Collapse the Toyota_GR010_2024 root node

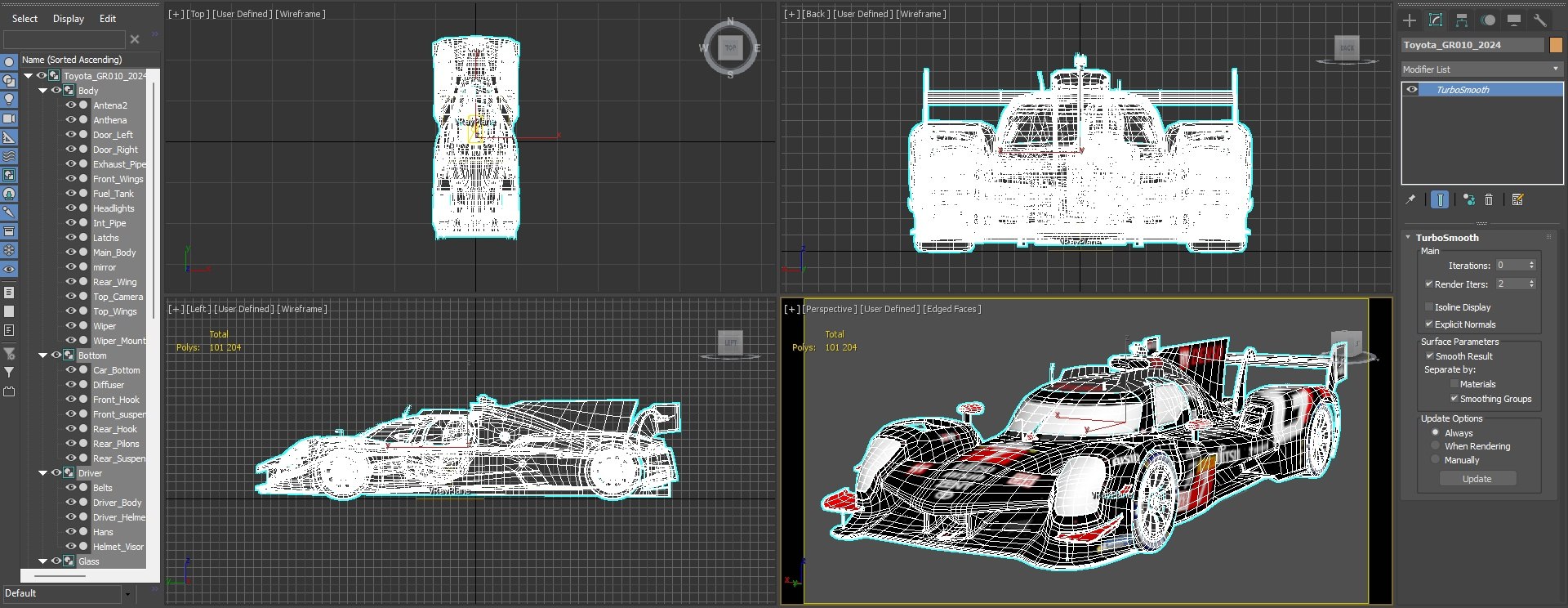click(28, 76)
